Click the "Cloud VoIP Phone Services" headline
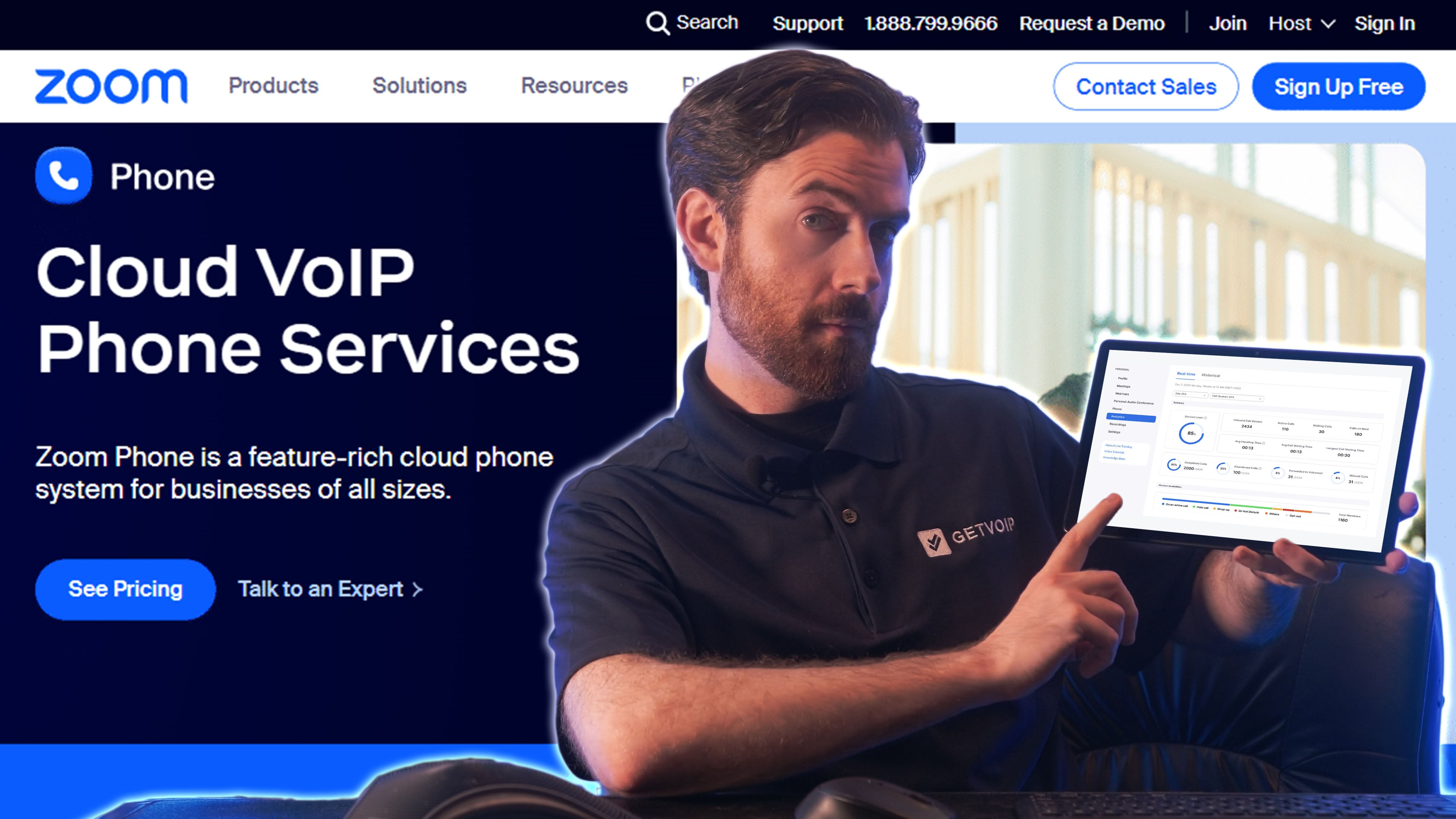This screenshot has width=1456, height=819. pos(308,310)
